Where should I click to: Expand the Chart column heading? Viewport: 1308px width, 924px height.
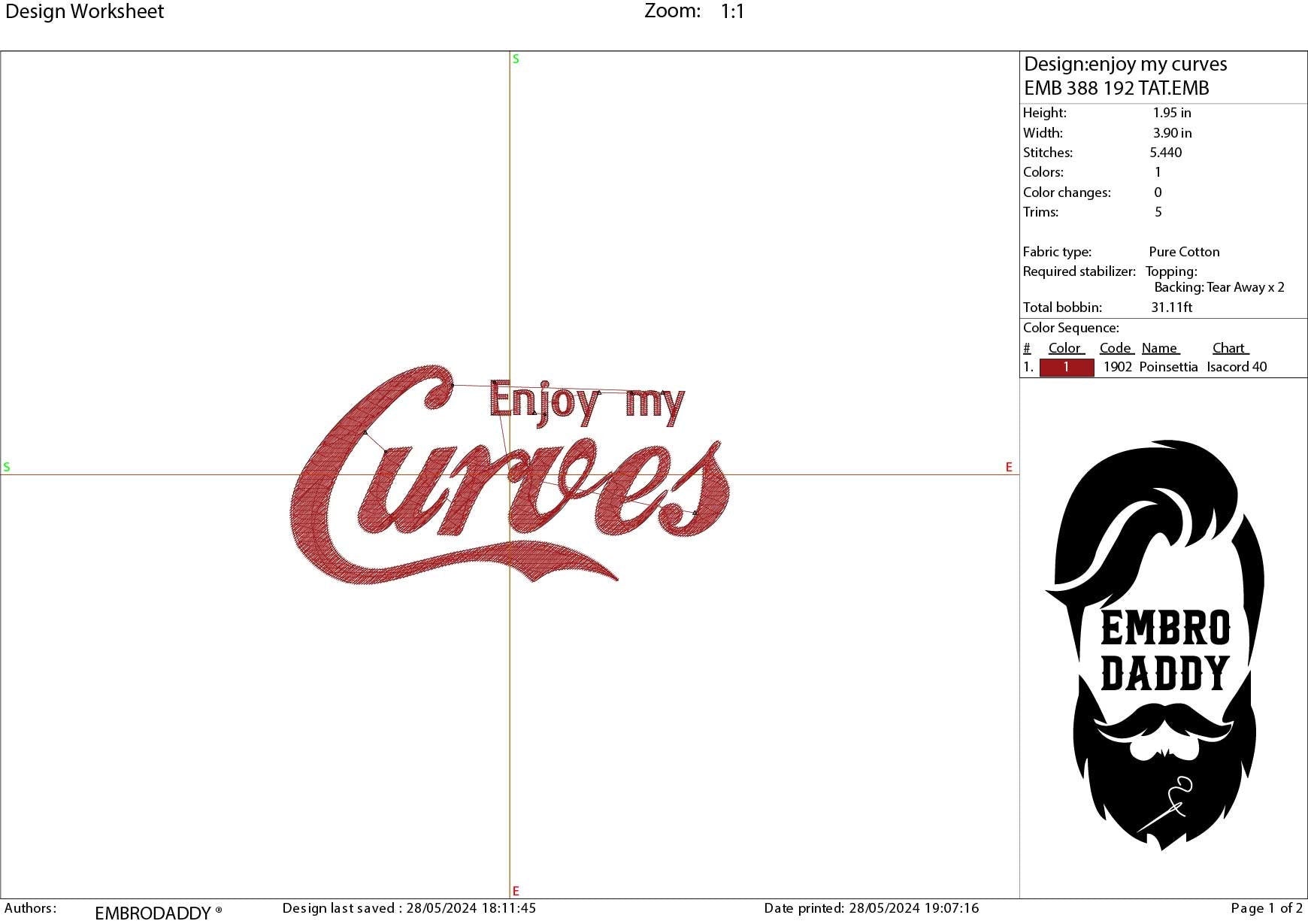pyautogui.click(x=1229, y=347)
